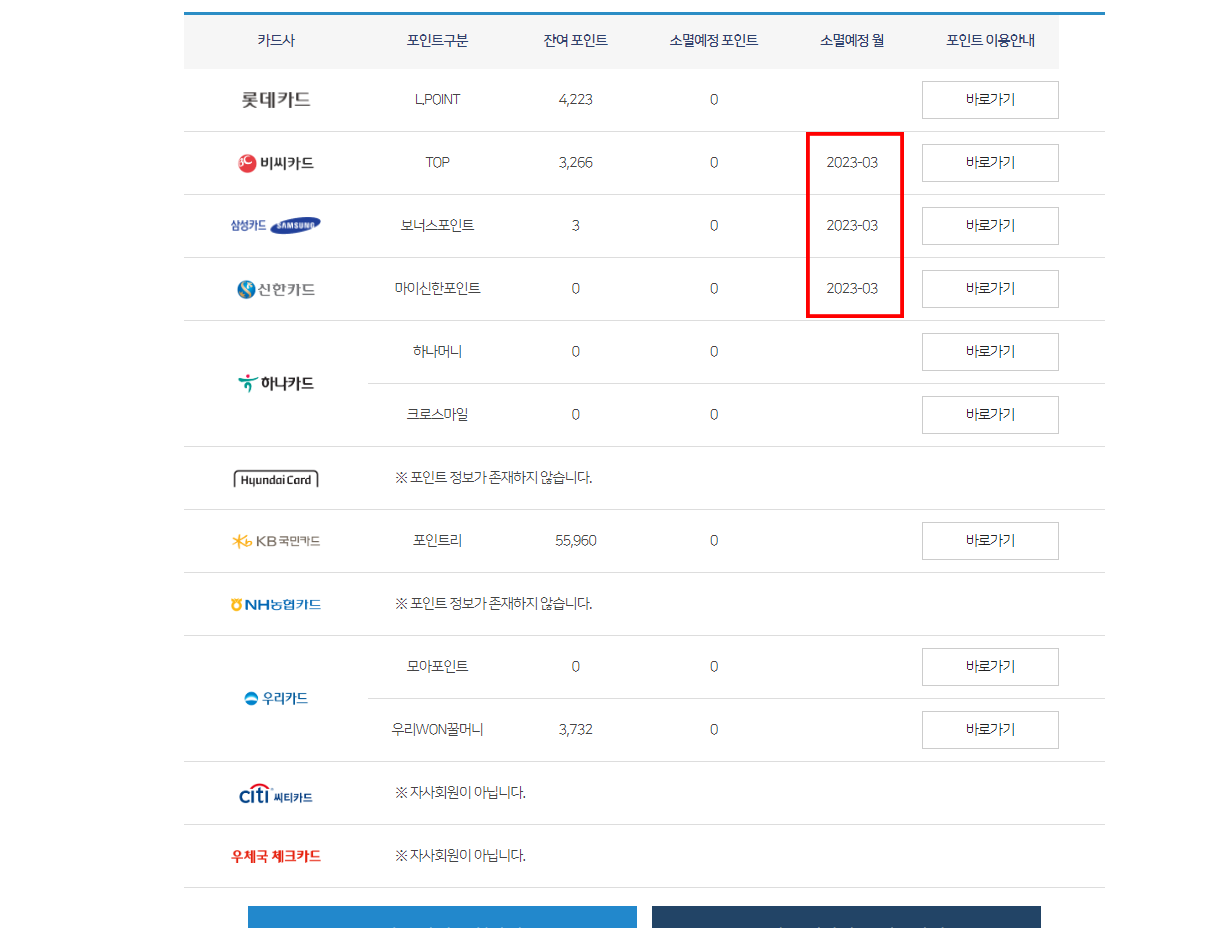The image size is (1230, 928).
Task: Select the 하나머니 cell
Action: (437, 352)
